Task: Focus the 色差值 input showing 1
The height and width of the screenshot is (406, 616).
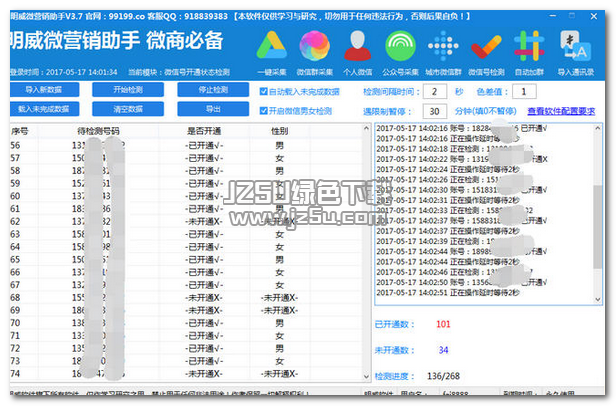Action: tap(524, 92)
